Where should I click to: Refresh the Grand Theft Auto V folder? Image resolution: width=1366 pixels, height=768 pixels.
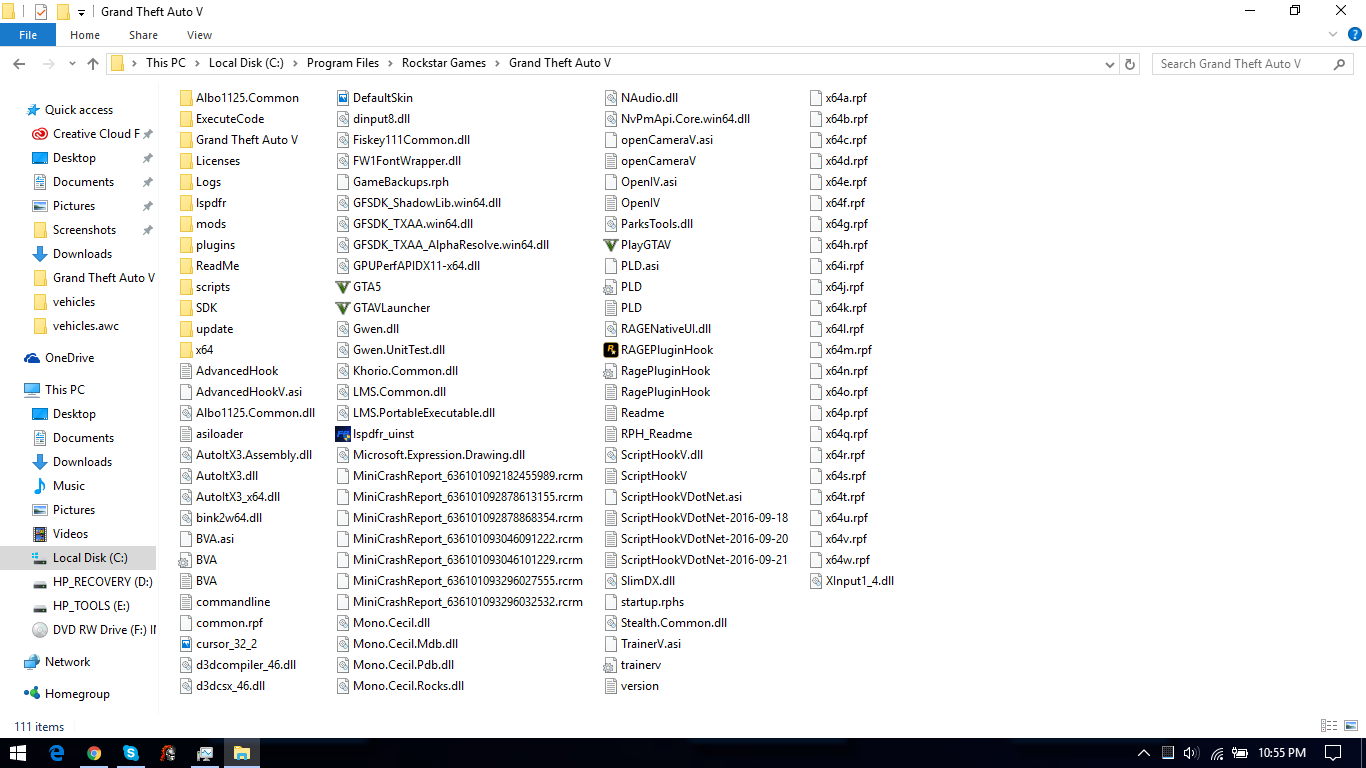[1130, 63]
